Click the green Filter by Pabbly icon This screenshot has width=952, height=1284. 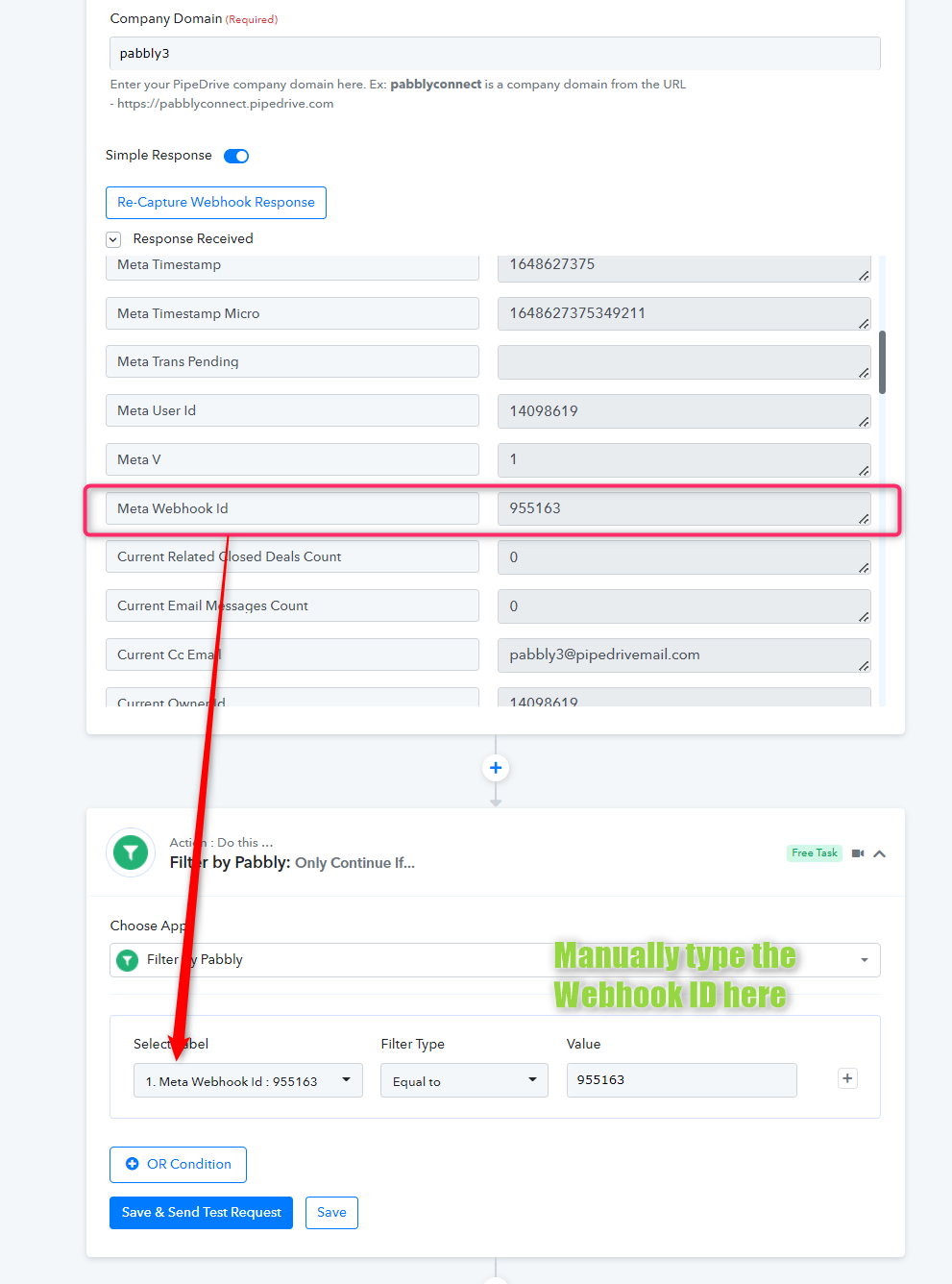point(131,852)
